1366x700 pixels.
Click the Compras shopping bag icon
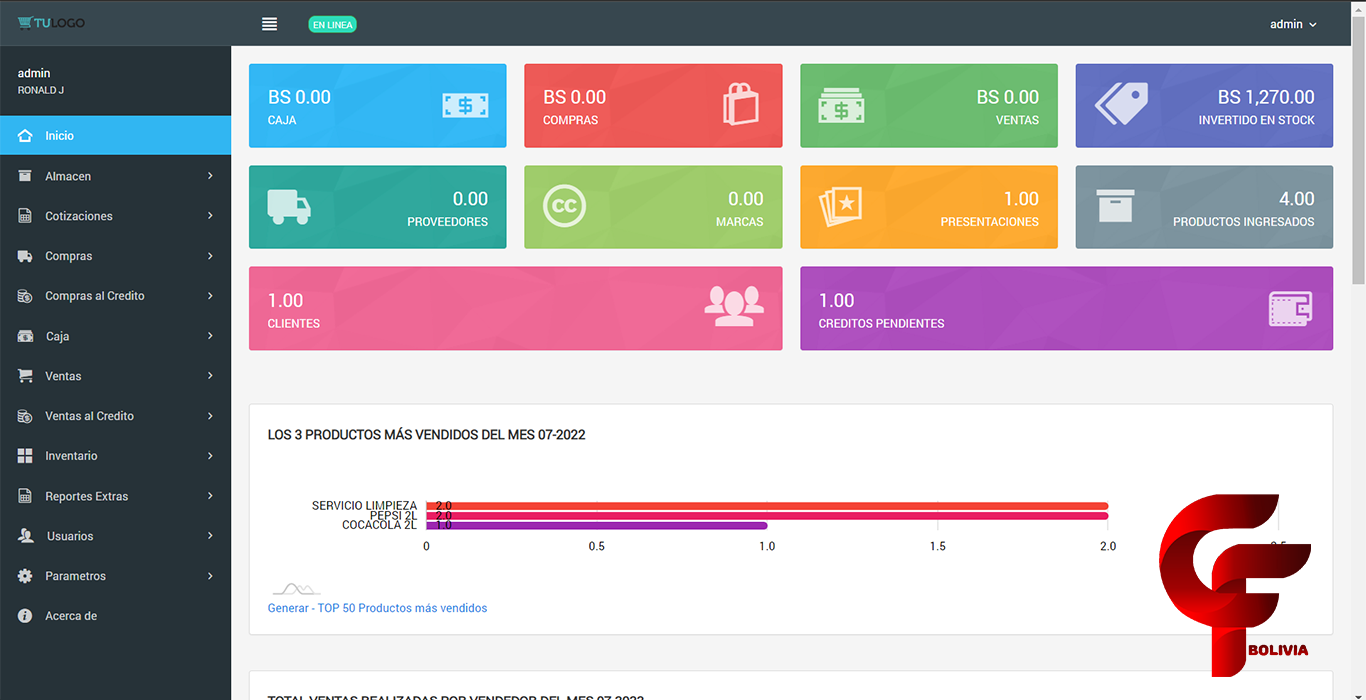[x=740, y=105]
